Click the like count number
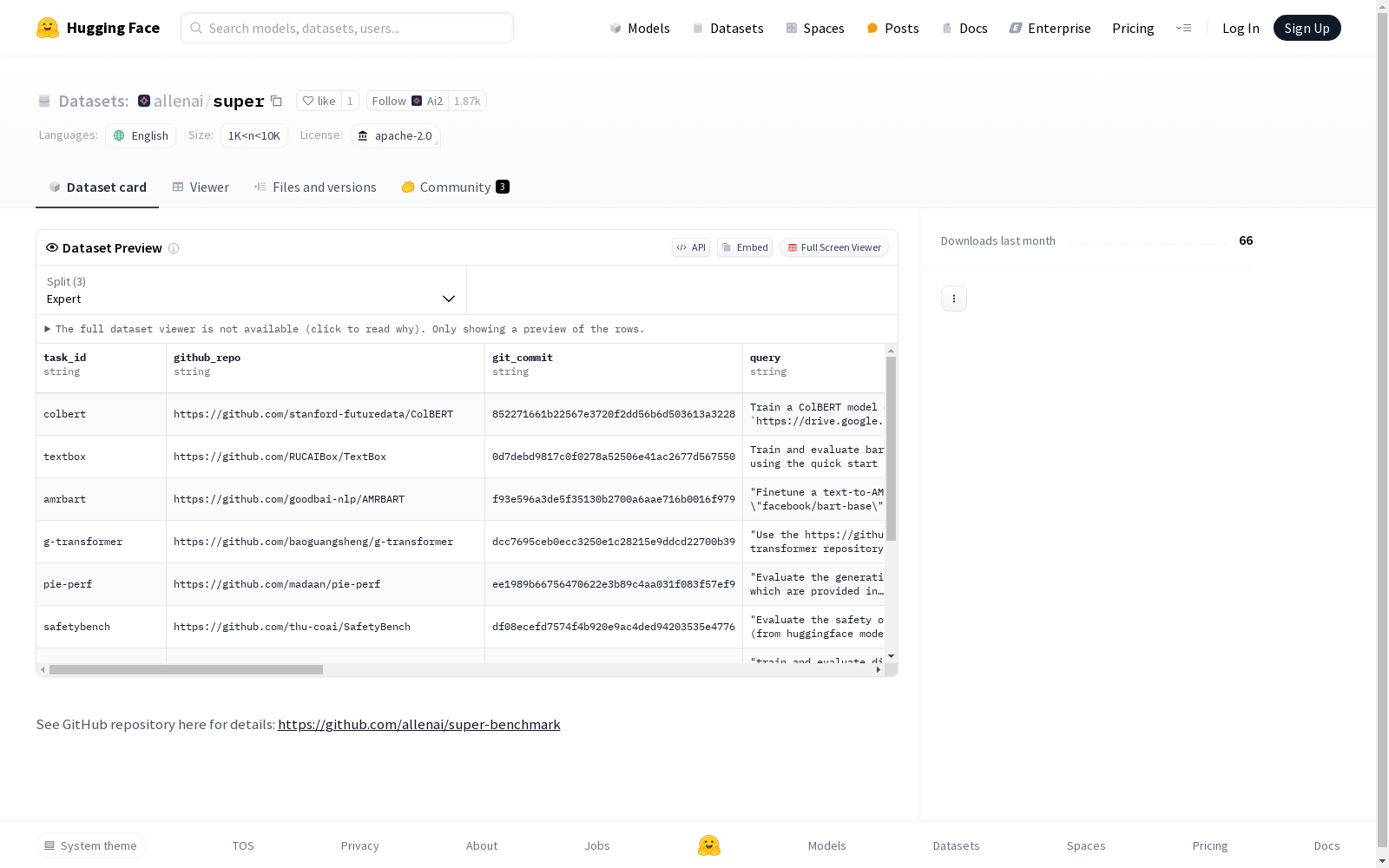1389x868 pixels. click(x=350, y=101)
